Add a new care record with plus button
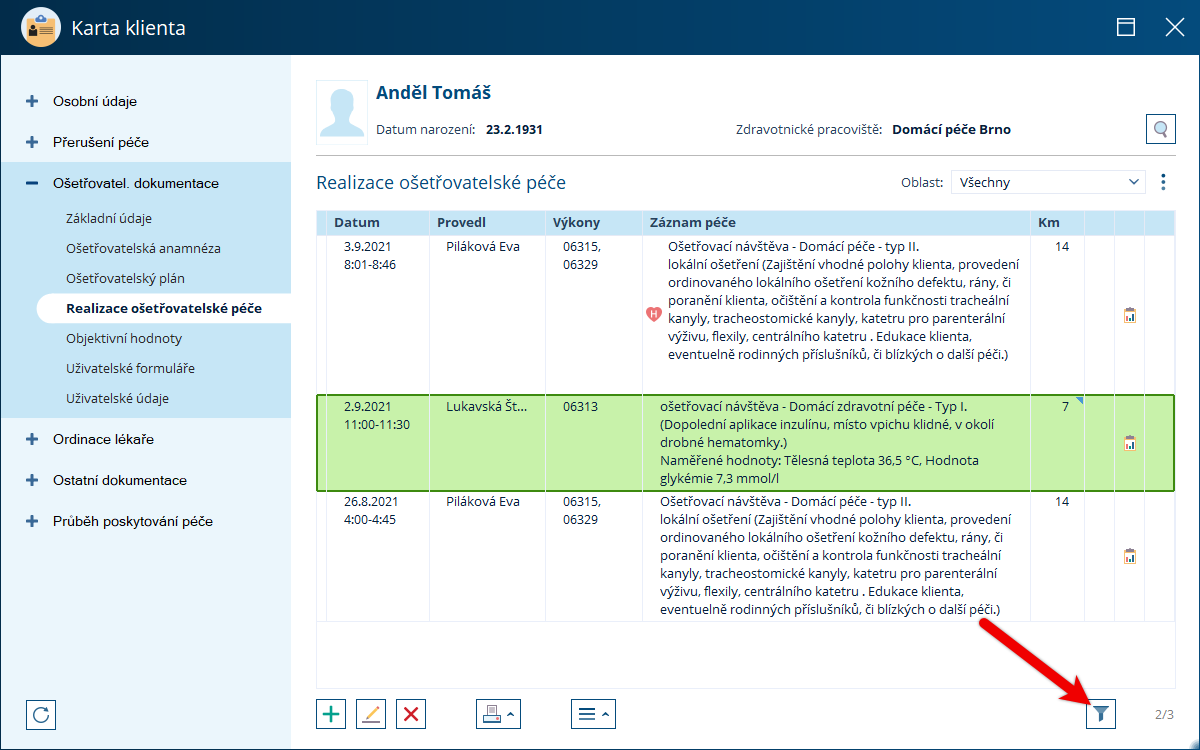Image resolution: width=1200 pixels, height=750 pixels. coord(331,714)
